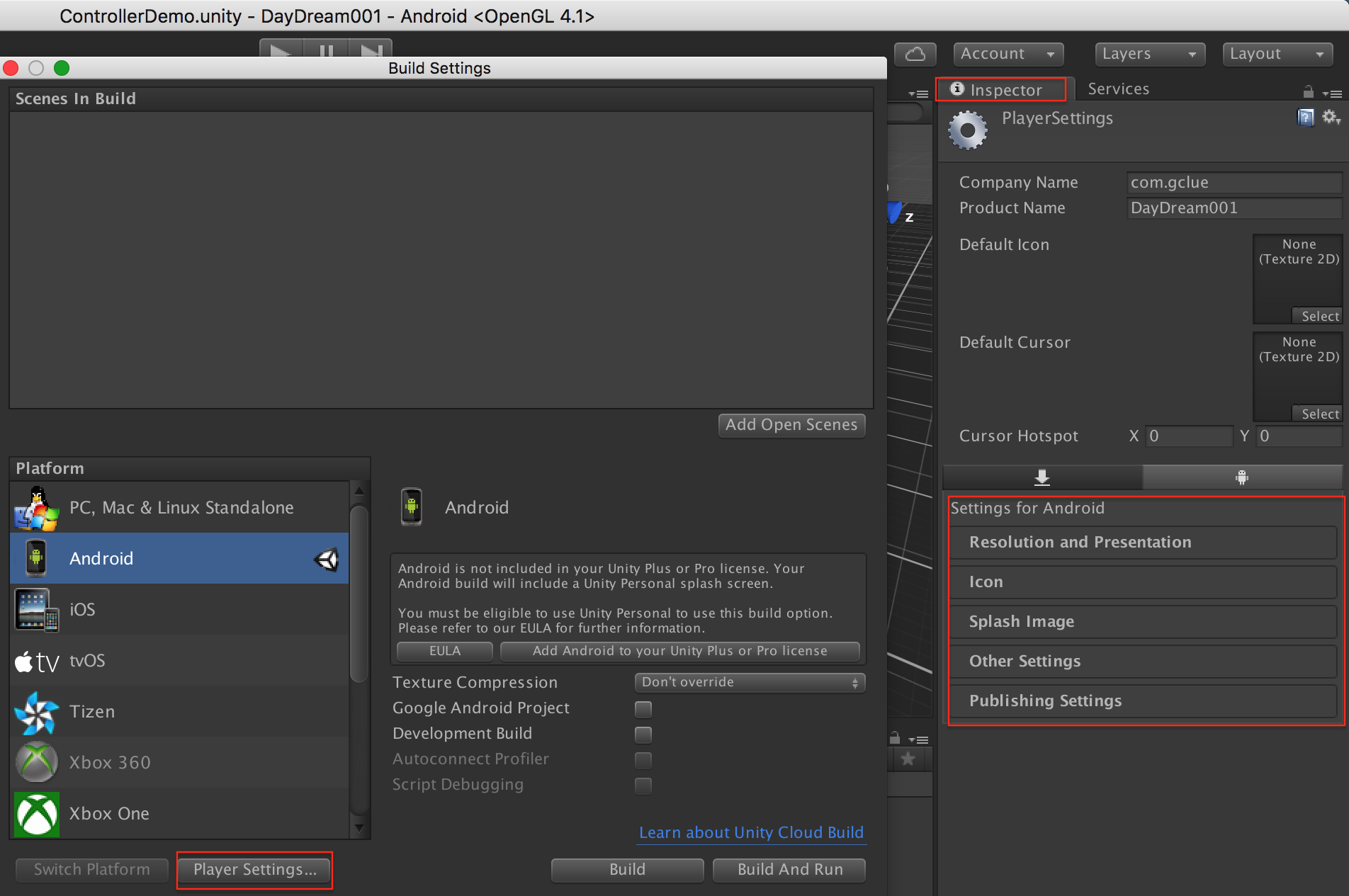Select the iOS platform row
This screenshot has width=1349, height=896.
tap(179, 610)
